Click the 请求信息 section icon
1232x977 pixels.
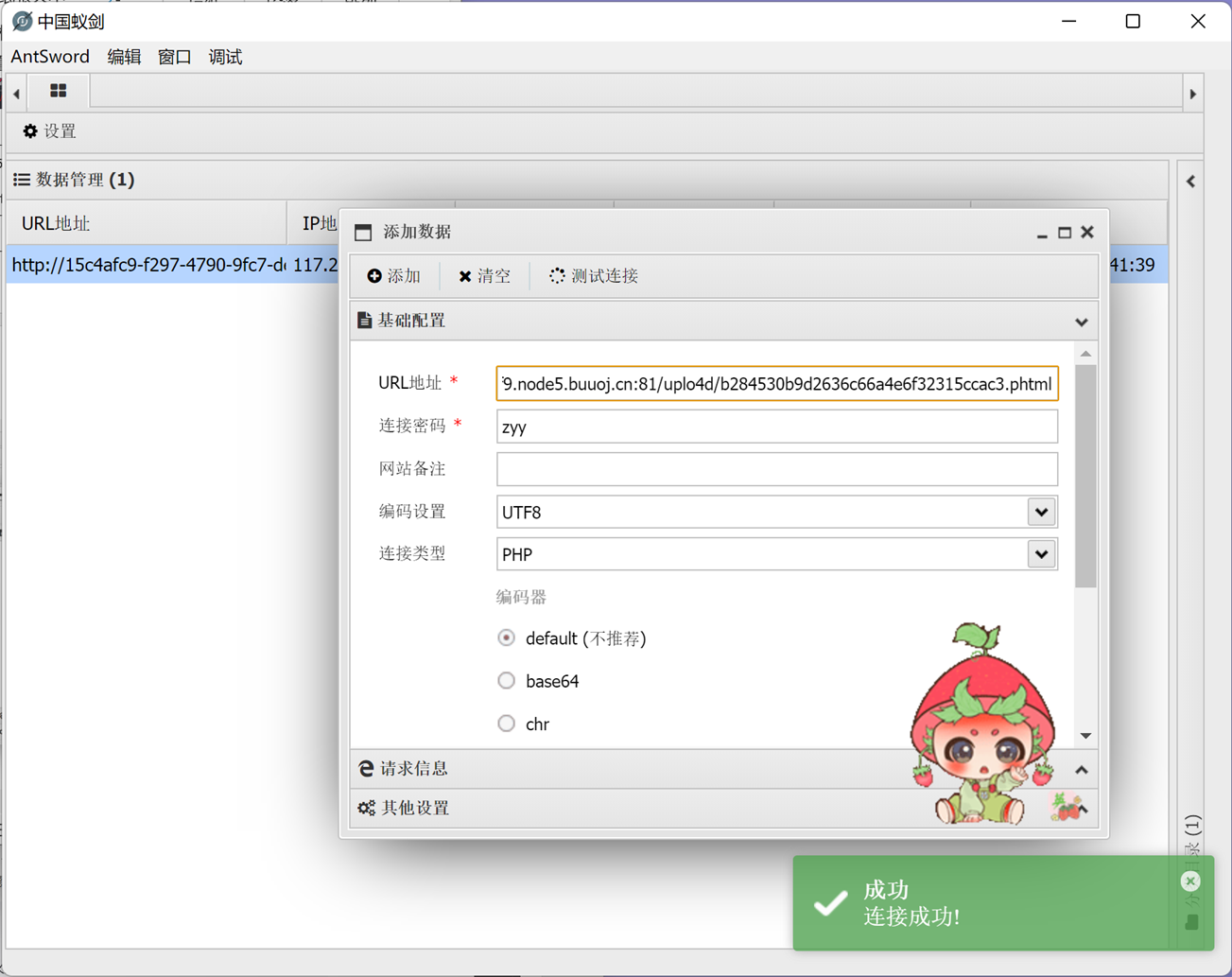366,768
